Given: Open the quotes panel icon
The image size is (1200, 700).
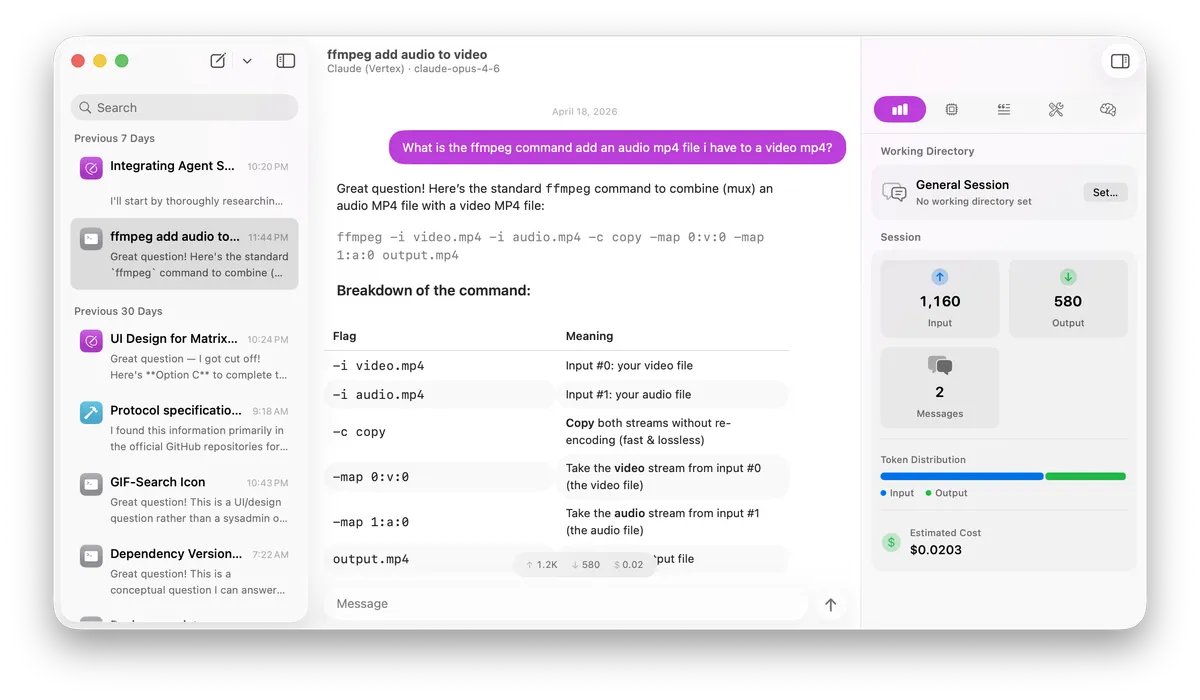Looking at the screenshot, I should 1004,109.
